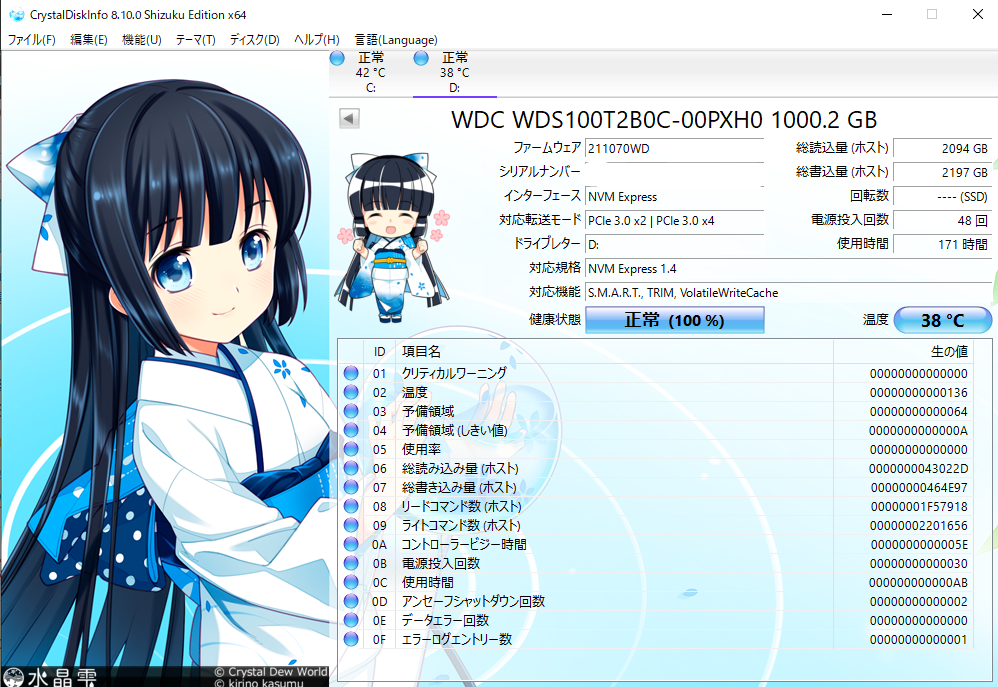Click the ファームウェア field showing 211070WD
Screen dimensions: 998x687
674,148
